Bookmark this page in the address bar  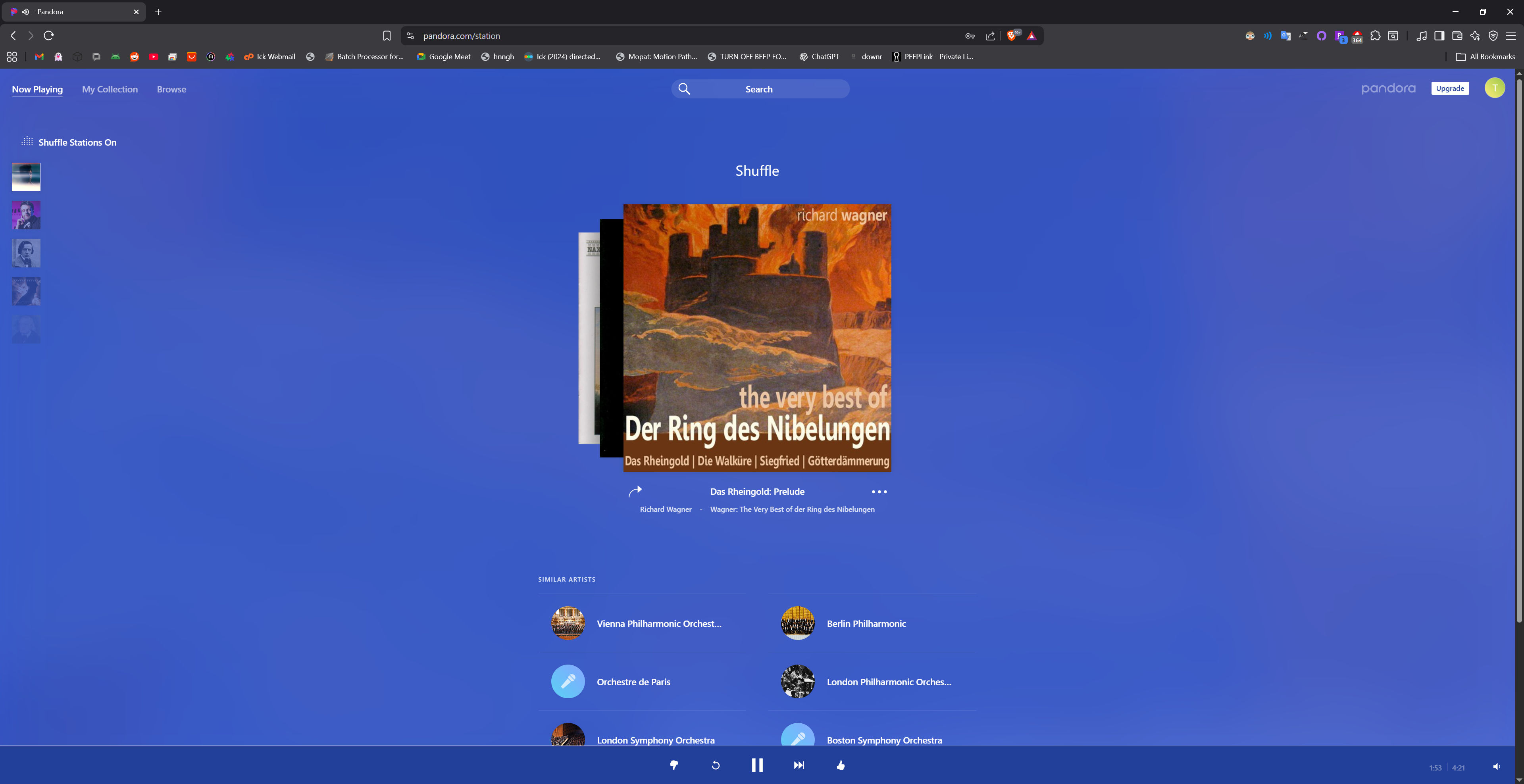tap(386, 36)
